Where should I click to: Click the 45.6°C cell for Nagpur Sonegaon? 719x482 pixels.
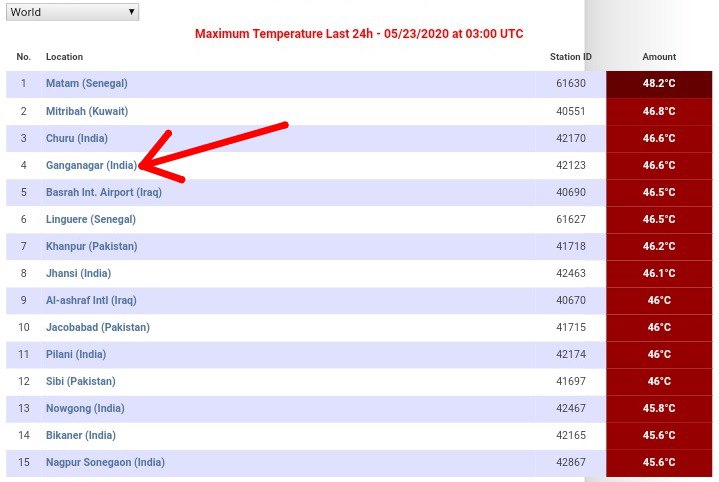pyautogui.click(x=659, y=463)
